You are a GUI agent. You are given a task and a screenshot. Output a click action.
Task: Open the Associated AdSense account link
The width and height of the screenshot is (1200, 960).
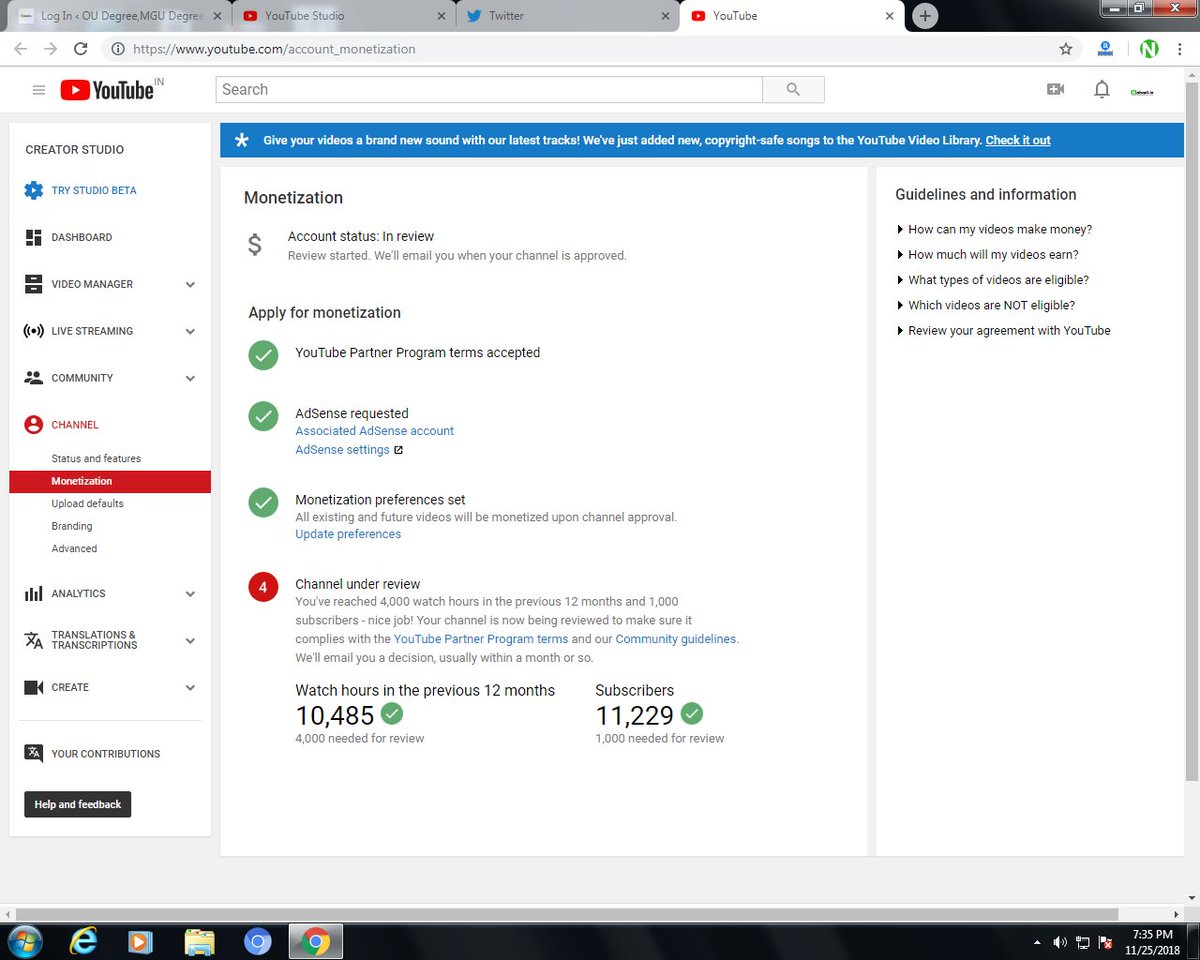pyautogui.click(x=374, y=431)
